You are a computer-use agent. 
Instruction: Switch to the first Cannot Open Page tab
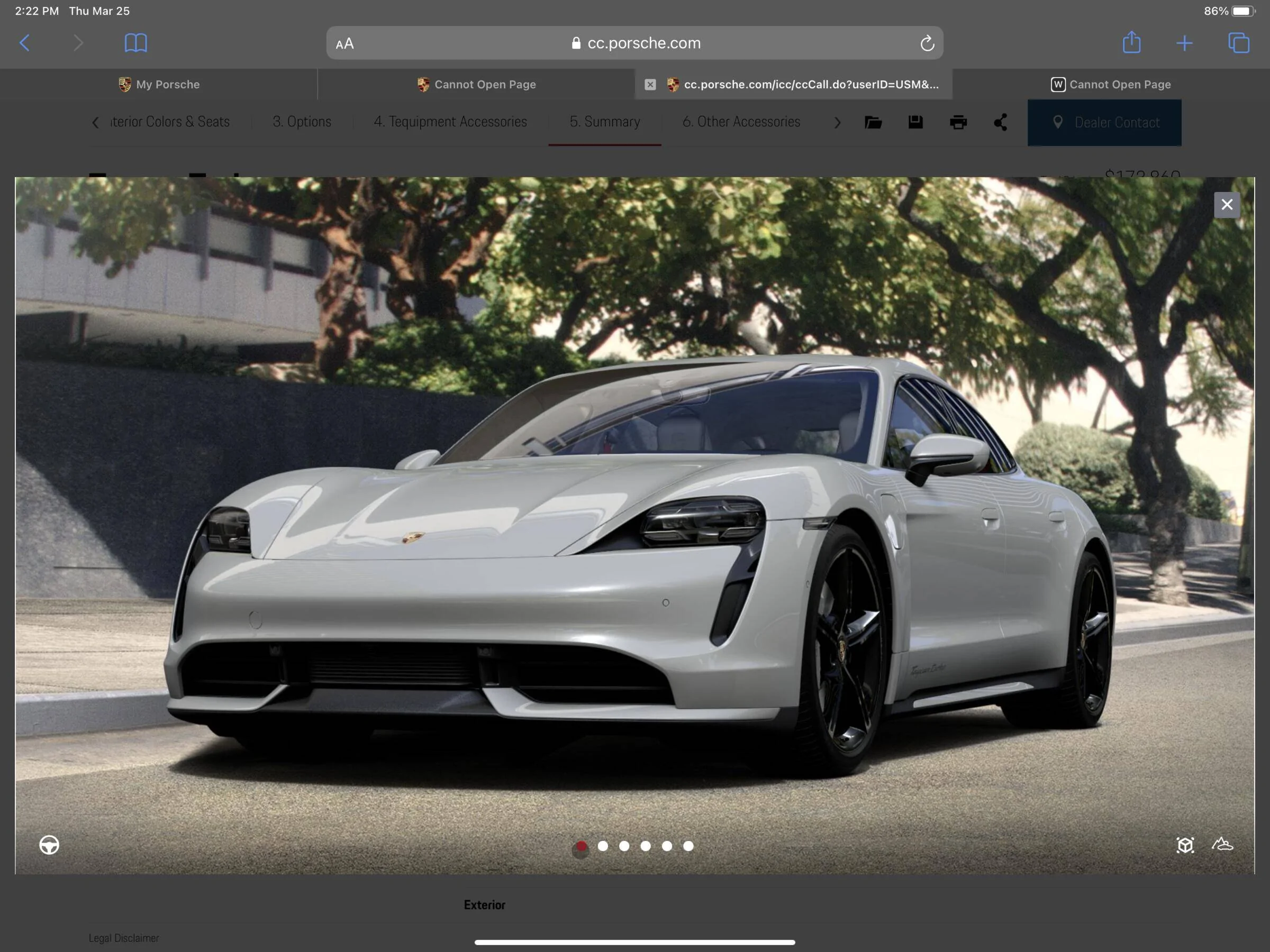pos(476,84)
